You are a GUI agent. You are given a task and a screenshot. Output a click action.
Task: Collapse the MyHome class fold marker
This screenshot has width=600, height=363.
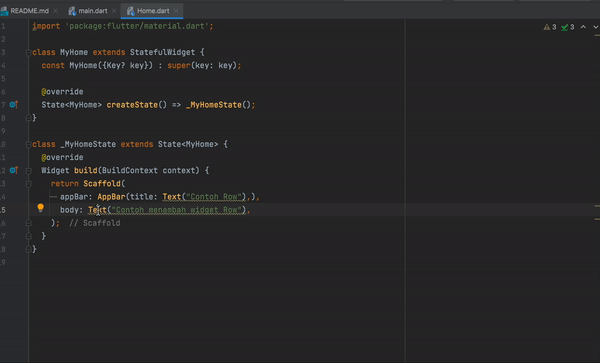pos(28,52)
